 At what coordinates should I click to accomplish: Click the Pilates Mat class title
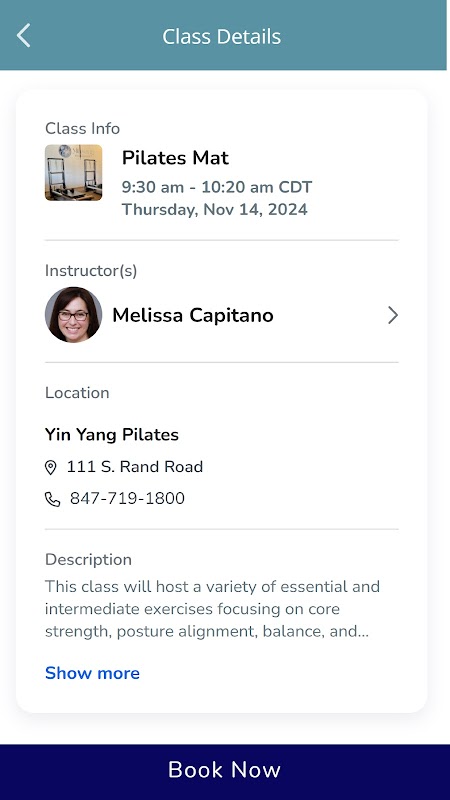[175, 158]
